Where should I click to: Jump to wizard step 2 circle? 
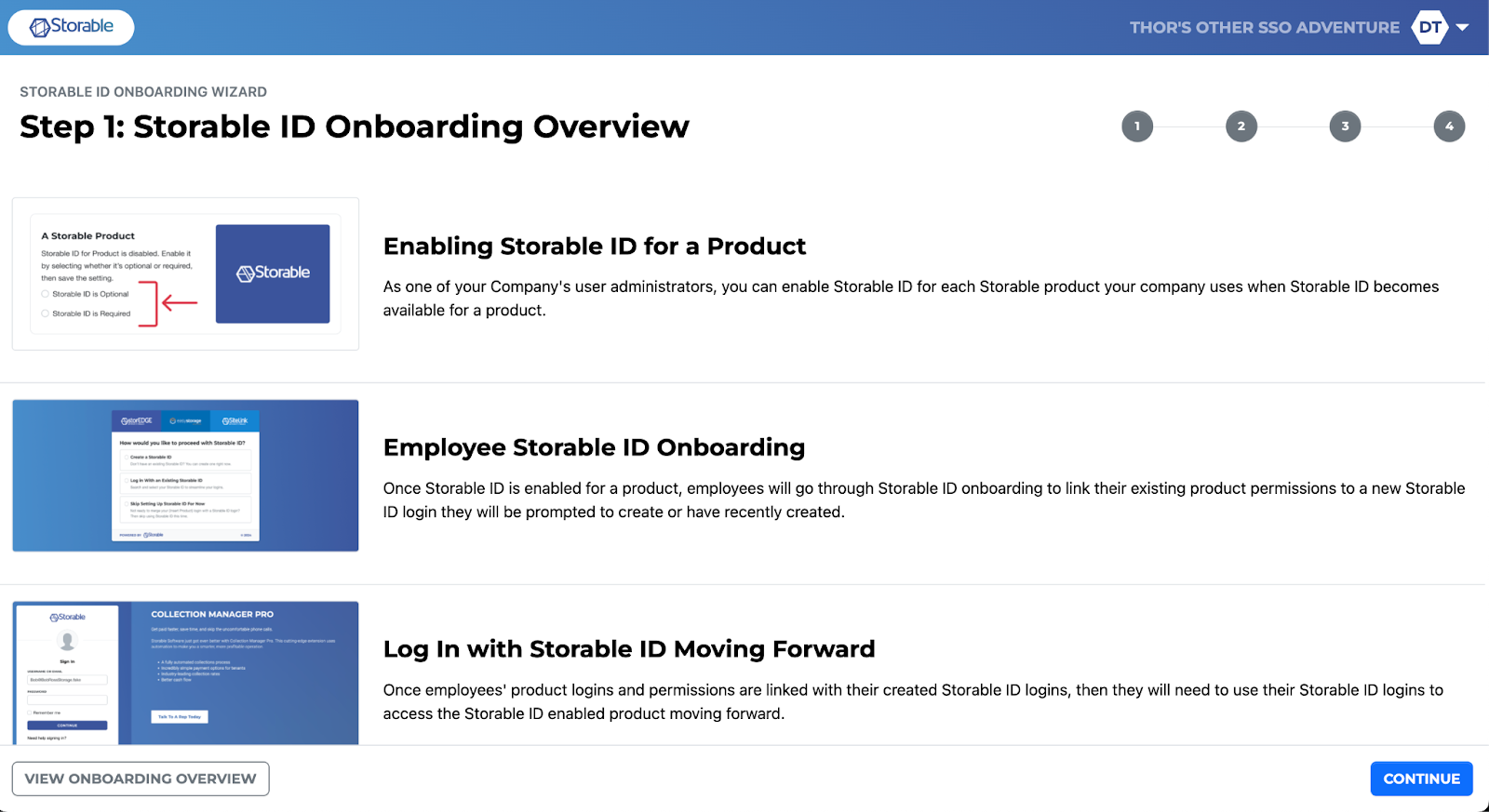click(x=1241, y=126)
